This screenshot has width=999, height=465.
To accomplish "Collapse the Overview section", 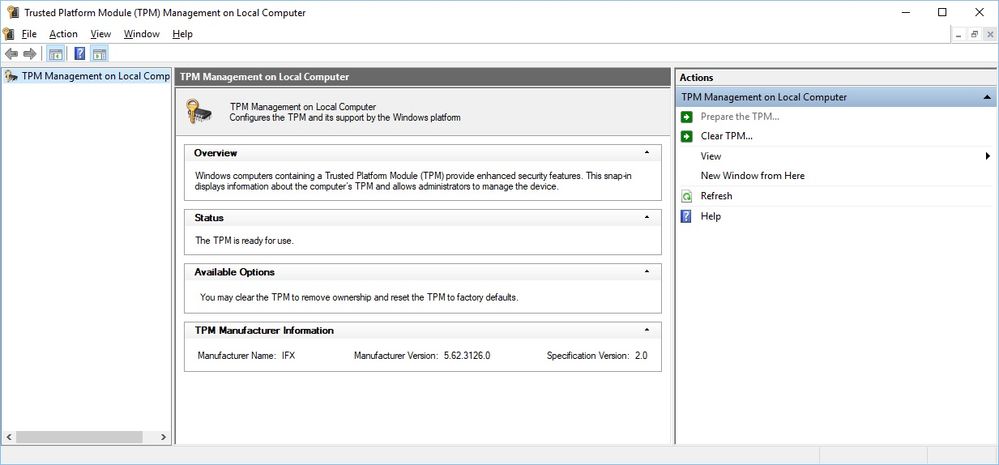I will point(647,153).
